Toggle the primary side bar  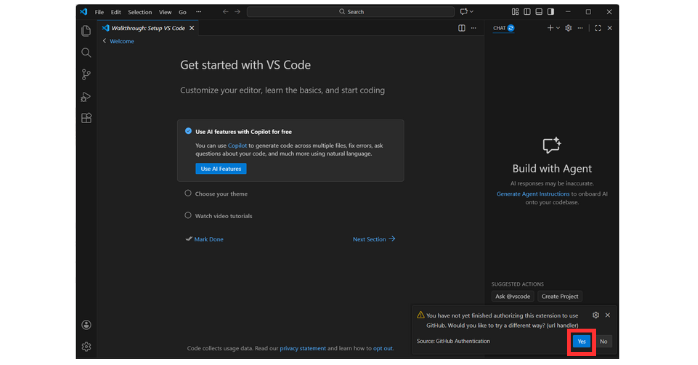(527, 12)
